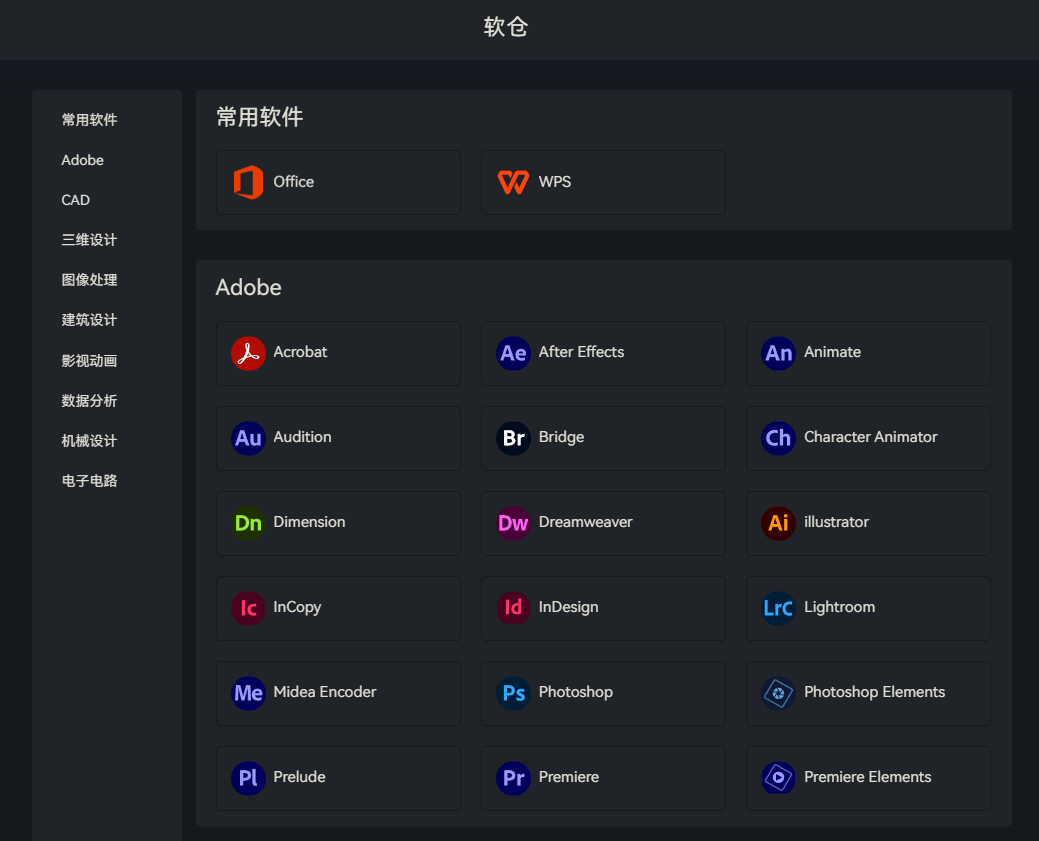This screenshot has height=841, width=1039.
Task: Click the Dreamweaver Dw icon
Action: pyautogui.click(x=513, y=523)
